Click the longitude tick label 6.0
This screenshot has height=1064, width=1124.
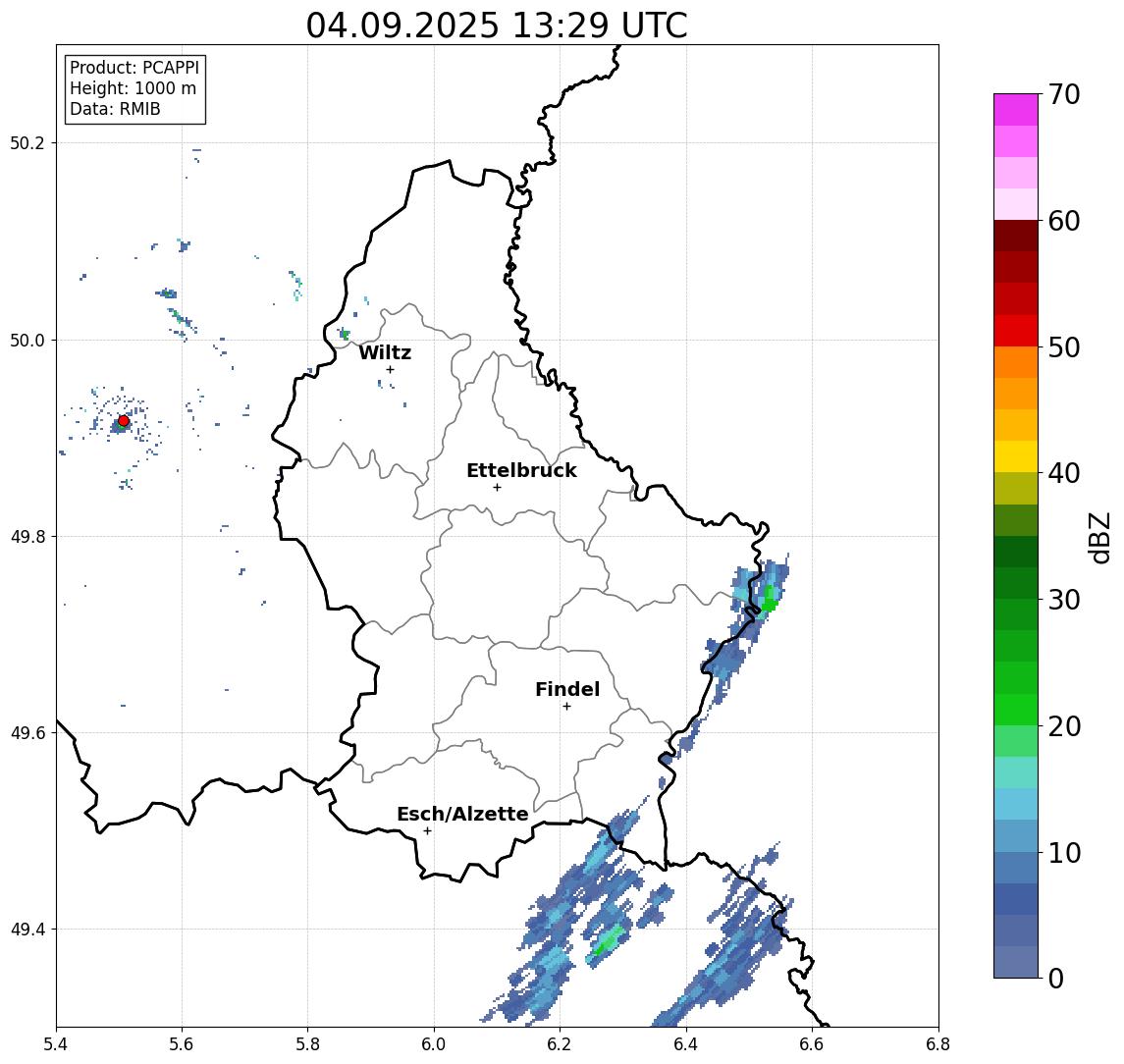(x=435, y=1044)
